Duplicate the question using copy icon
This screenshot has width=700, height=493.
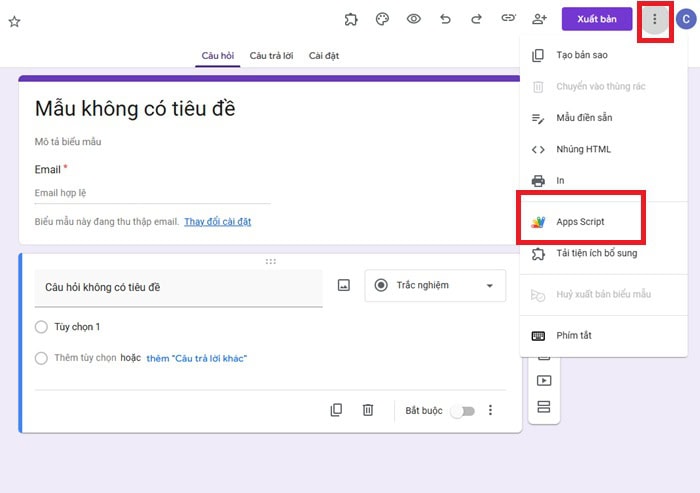click(x=337, y=410)
